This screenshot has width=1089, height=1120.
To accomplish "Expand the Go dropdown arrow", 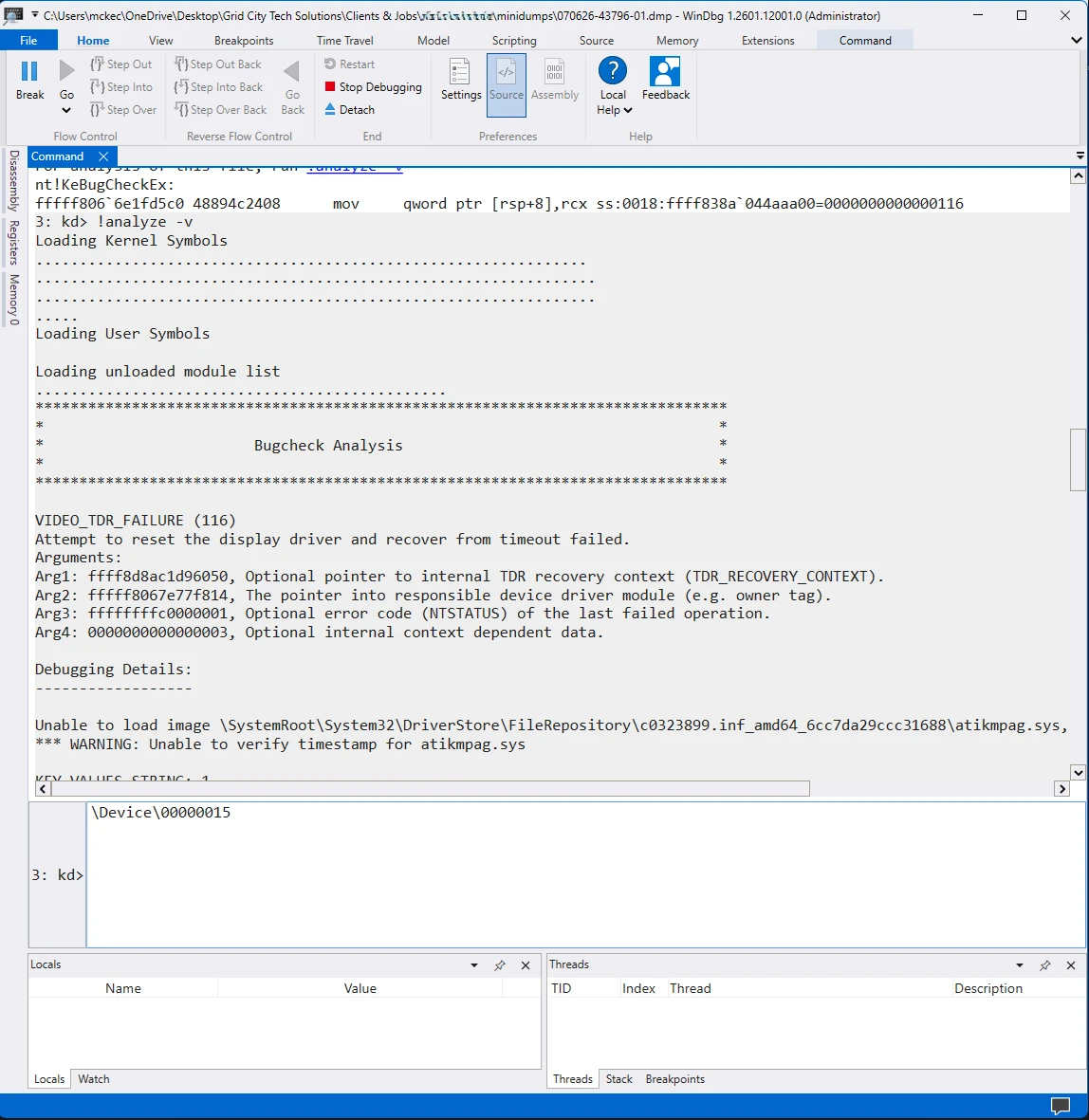I will [66, 111].
